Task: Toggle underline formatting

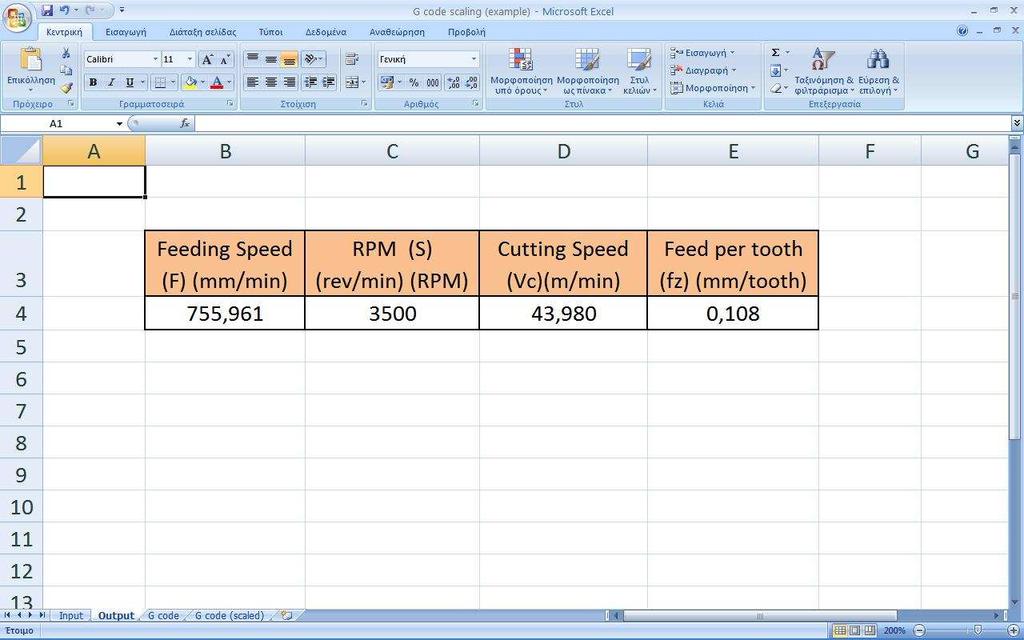Action: point(129,82)
